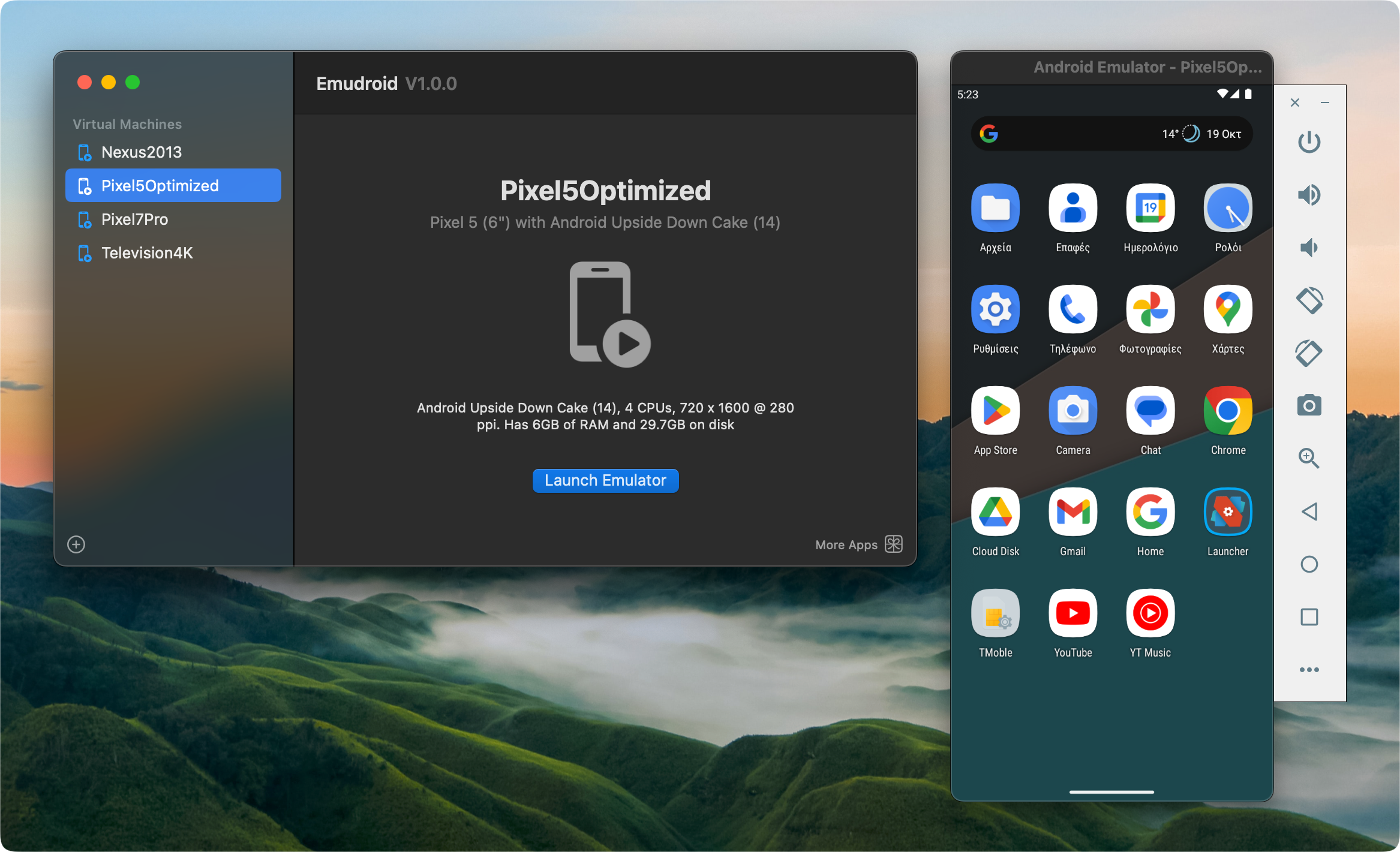Open the Χάρτες maps app

click(1228, 320)
